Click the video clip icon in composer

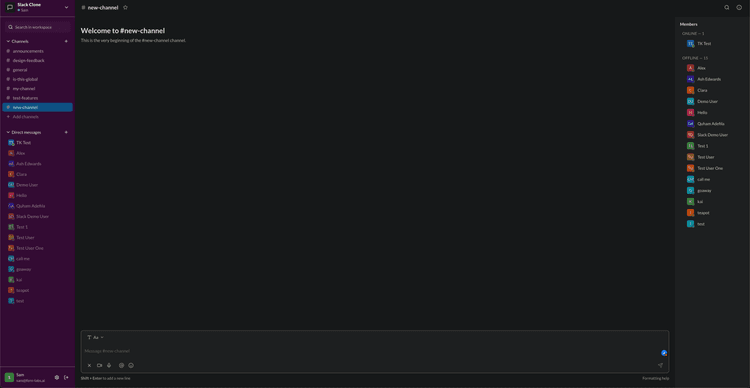click(99, 366)
